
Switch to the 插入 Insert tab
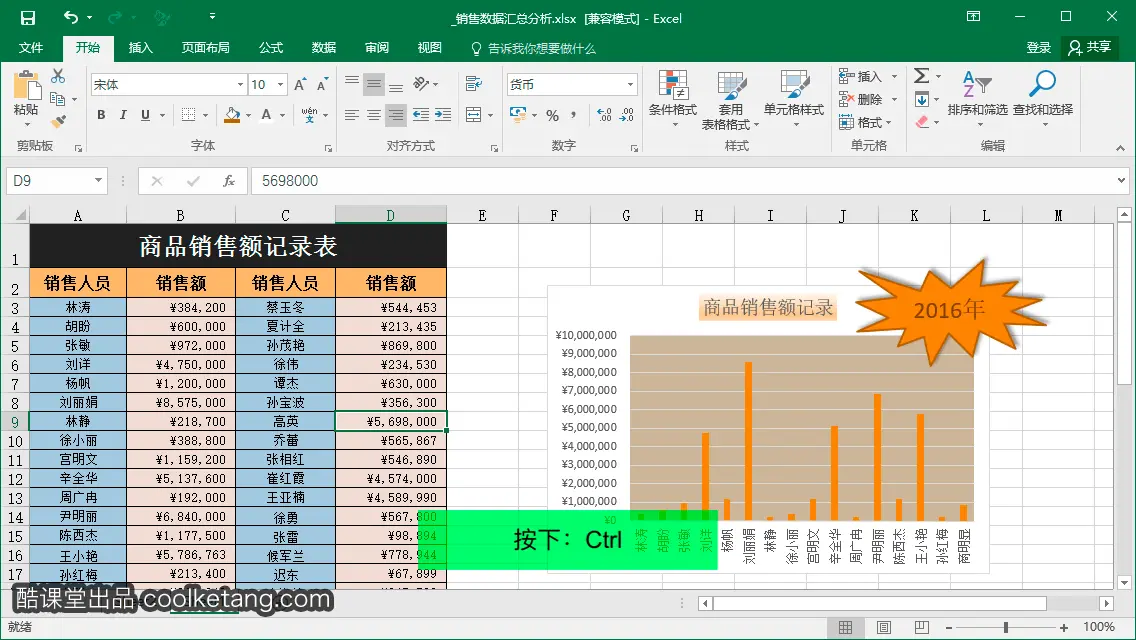pyautogui.click(x=141, y=48)
